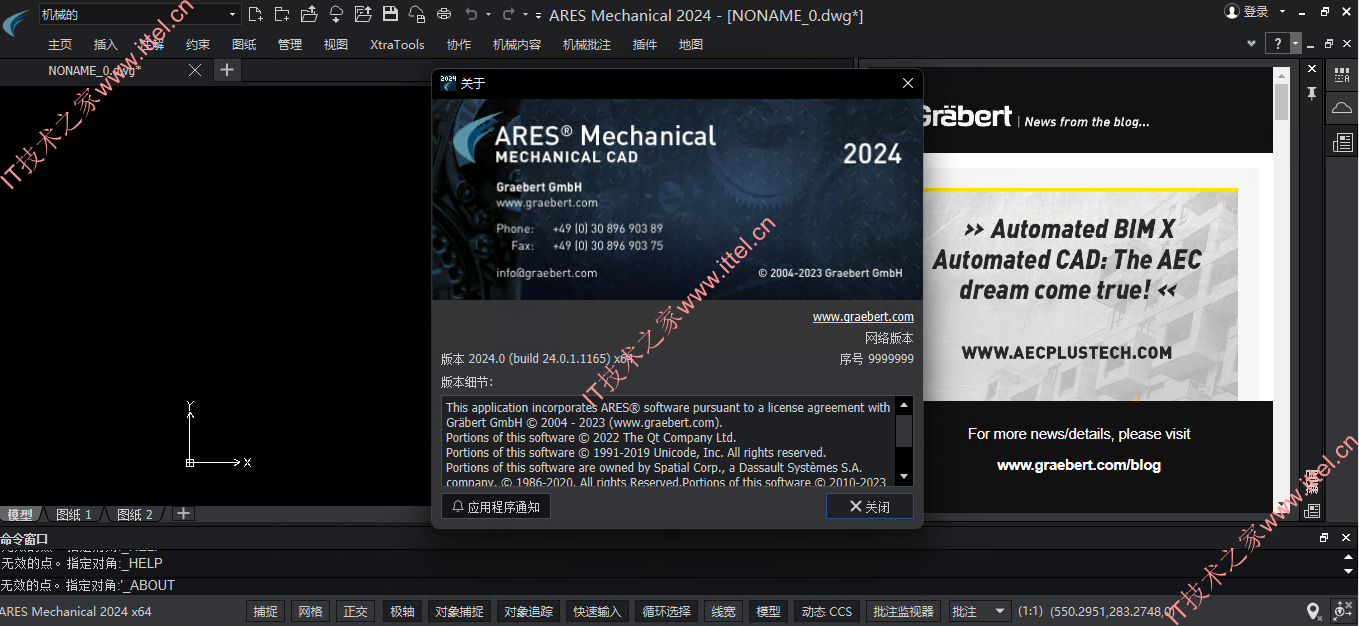
Task: Click the cloud lock icon in toolbar
Action: click(x=416, y=14)
